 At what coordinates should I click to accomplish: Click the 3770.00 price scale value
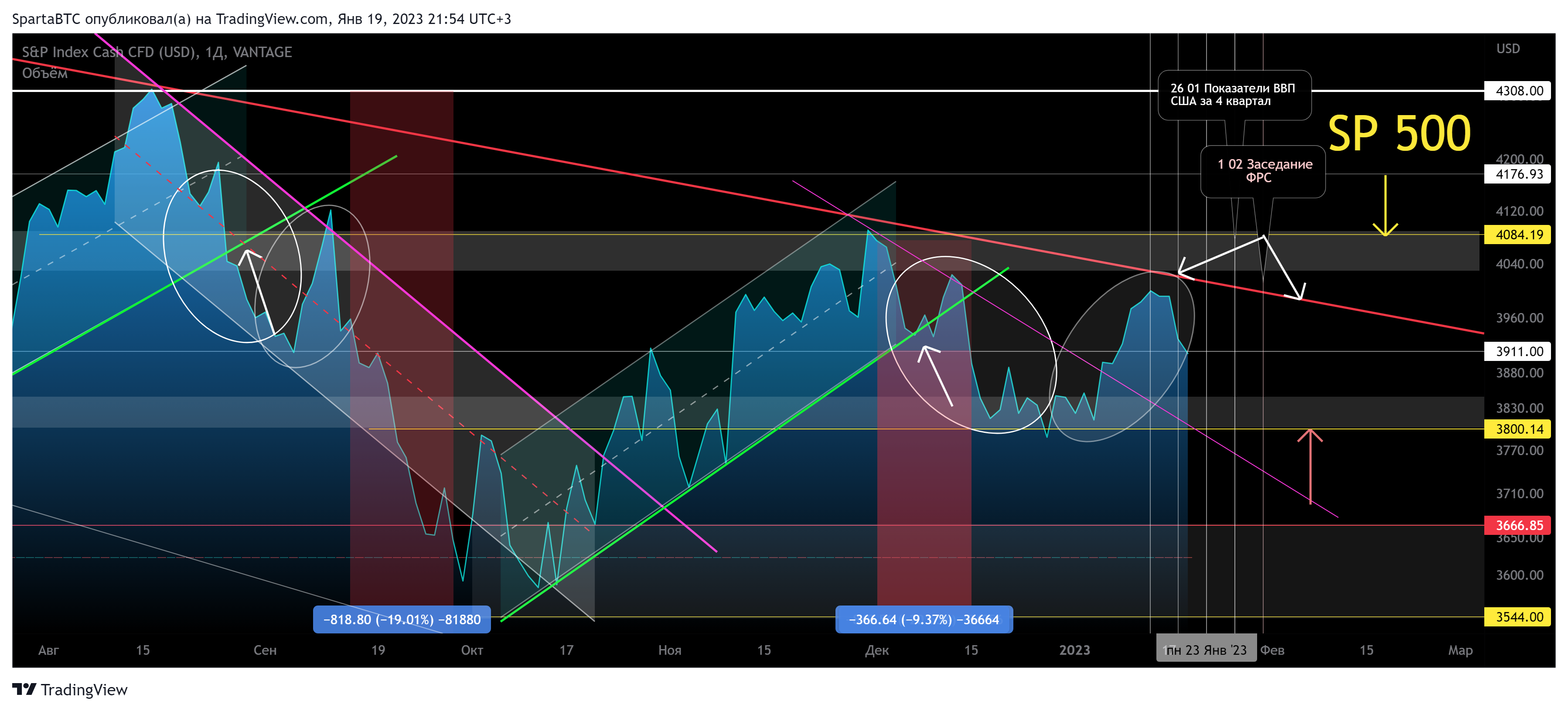1519,450
